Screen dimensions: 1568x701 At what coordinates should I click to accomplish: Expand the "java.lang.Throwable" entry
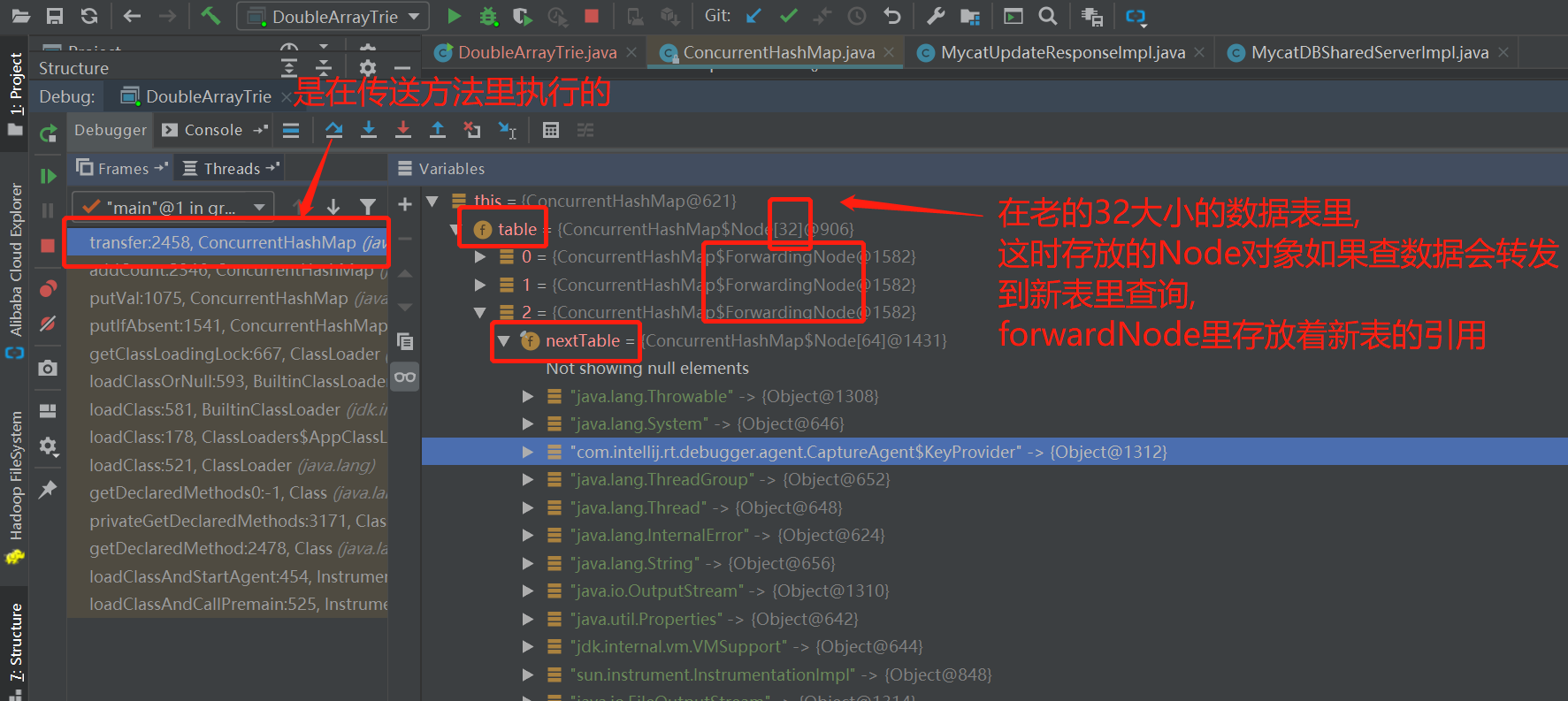(528, 396)
